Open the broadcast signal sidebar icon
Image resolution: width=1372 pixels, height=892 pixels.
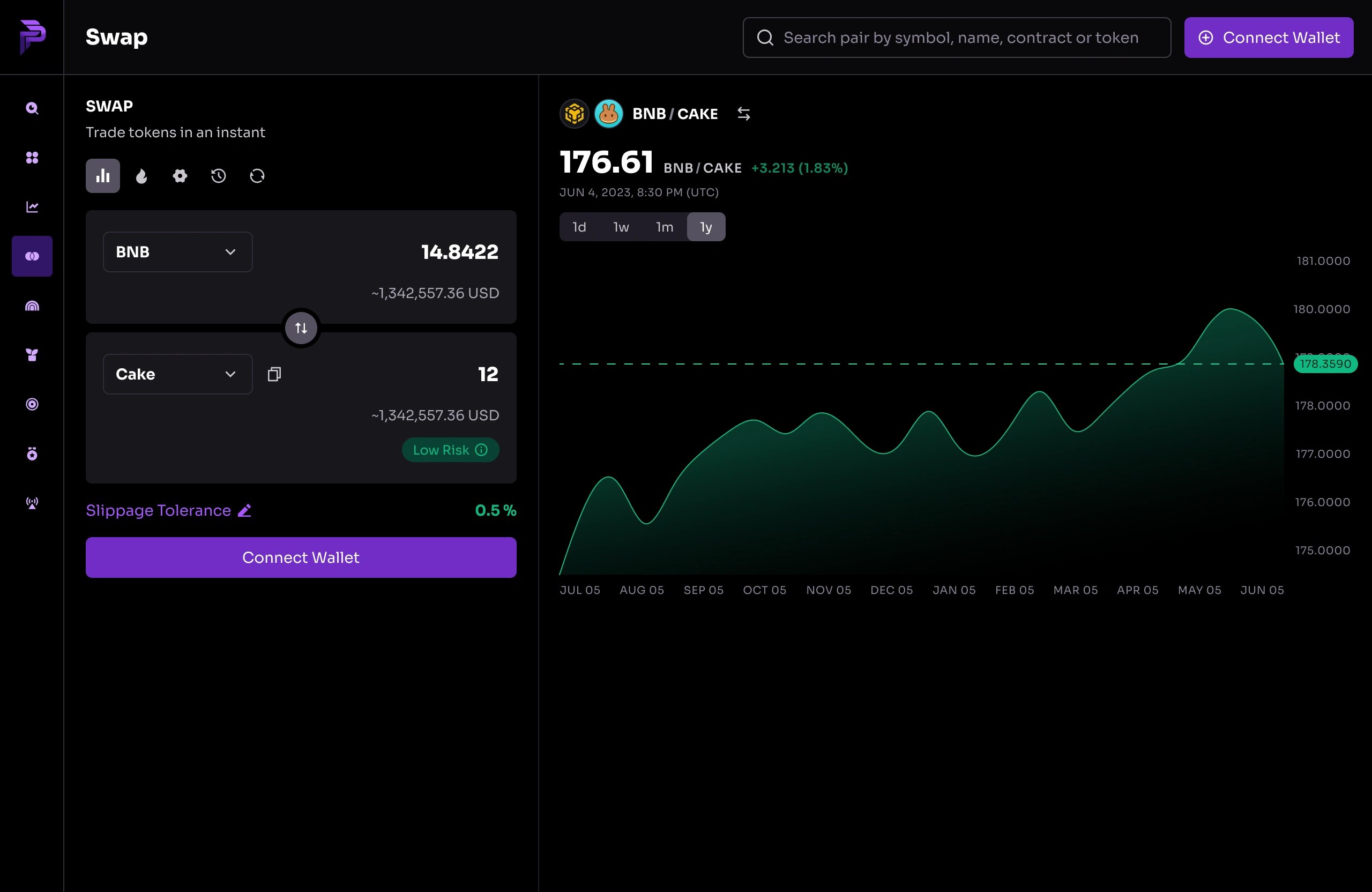(x=32, y=503)
